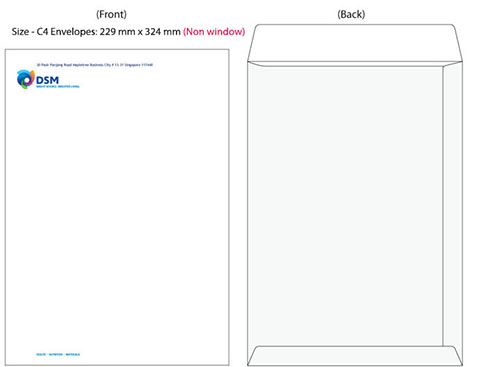Click the (Back) label
The height and width of the screenshot is (367, 500).
point(351,14)
